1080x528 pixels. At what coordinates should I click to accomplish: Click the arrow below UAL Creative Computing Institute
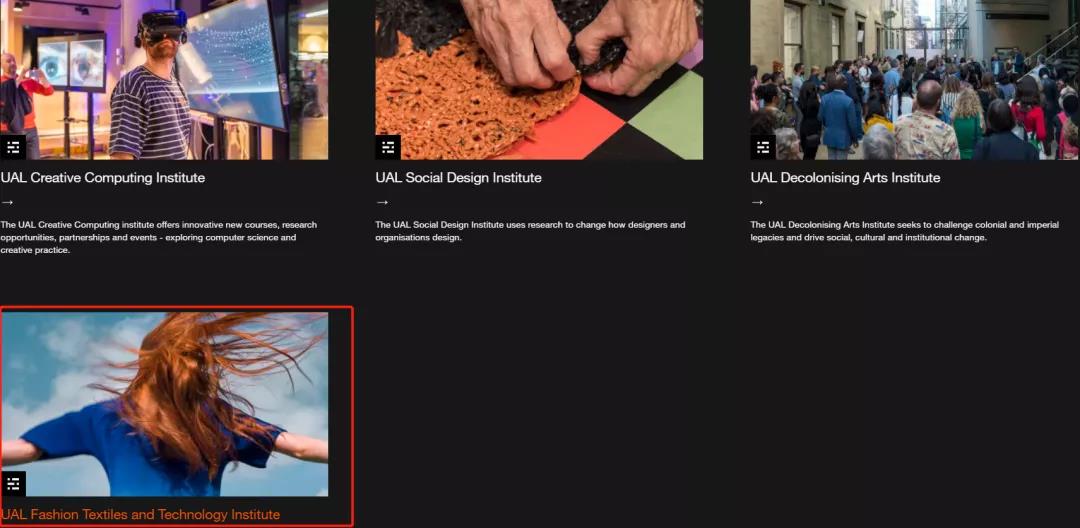tap(8, 202)
